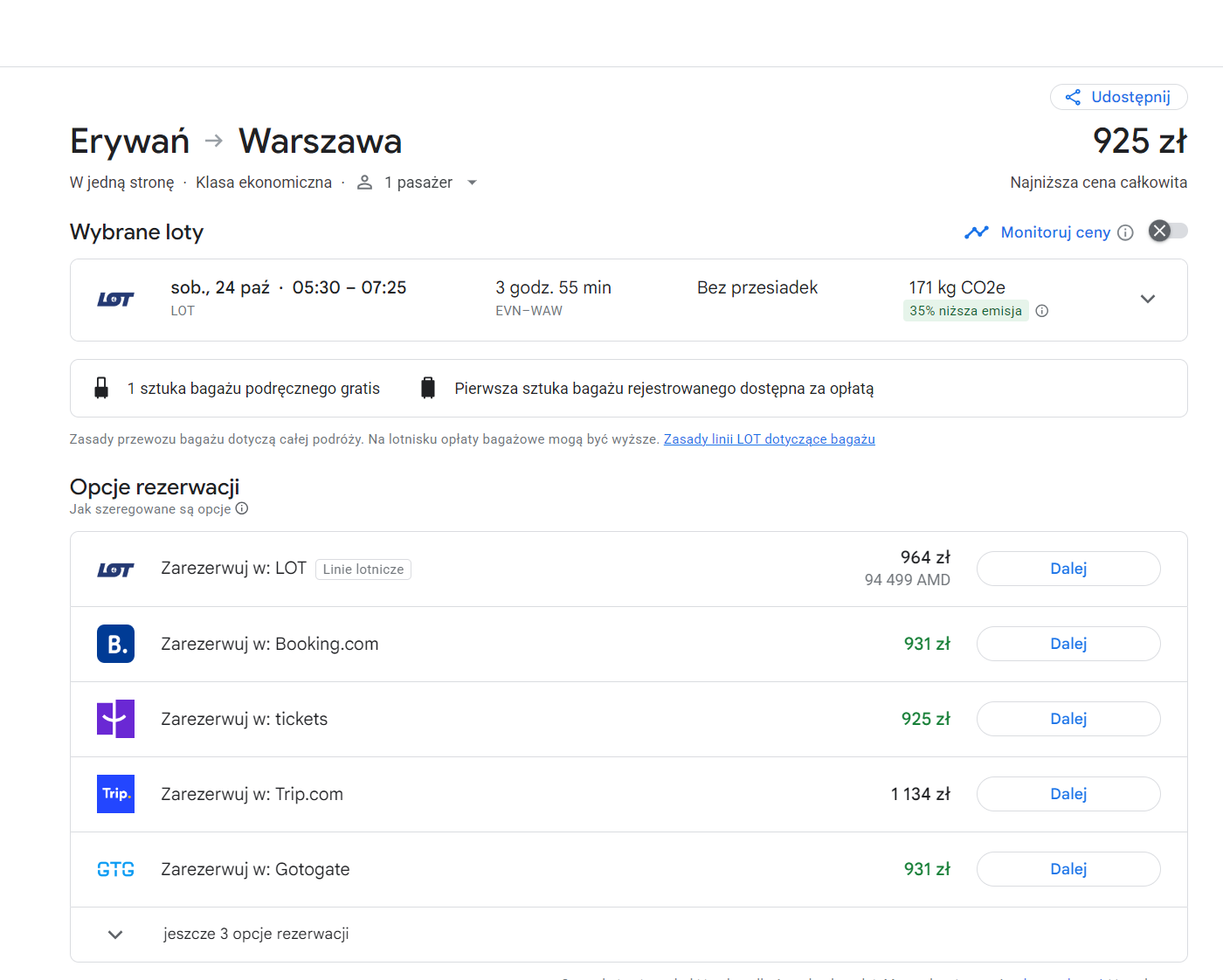
Task: Click Dalej for booking with LOT
Action: pos(1068,569)
